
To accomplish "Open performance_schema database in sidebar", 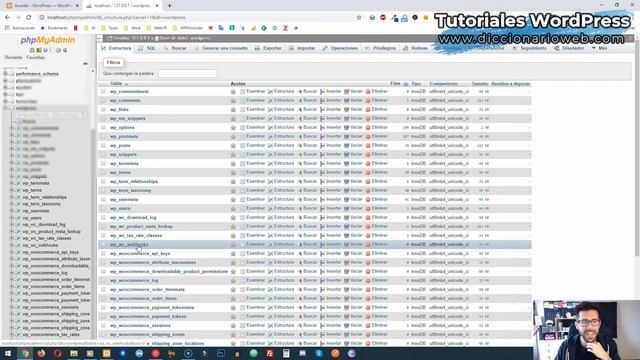I will 37,74.
